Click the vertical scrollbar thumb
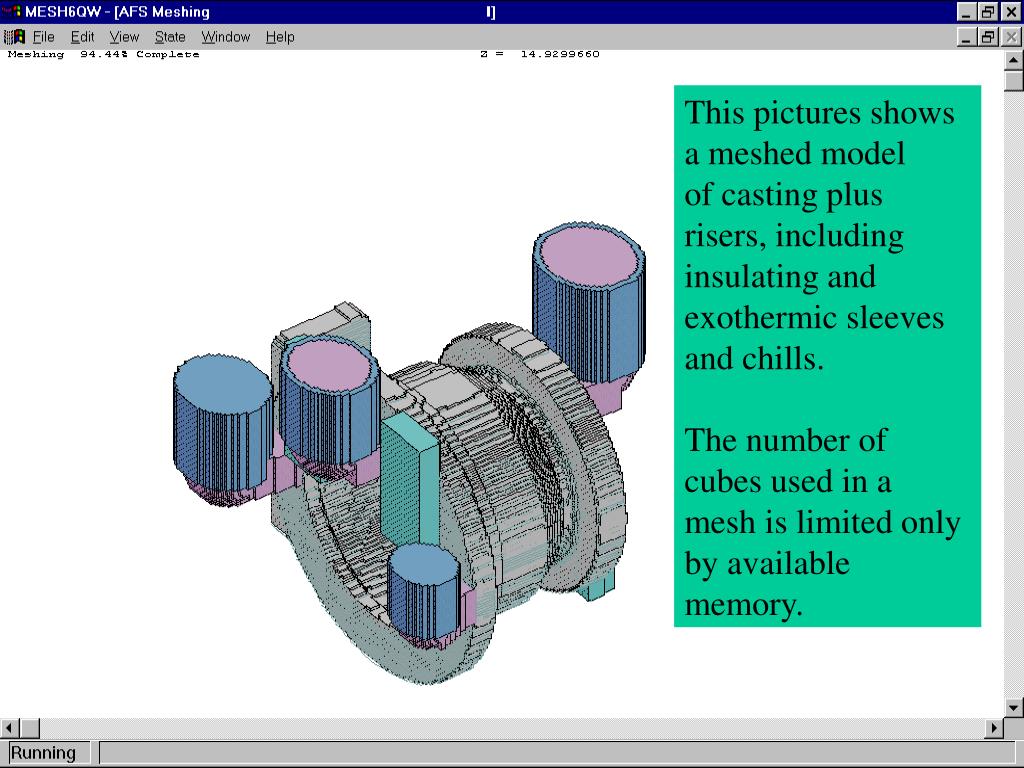1024x768 pixels. 1013,81
